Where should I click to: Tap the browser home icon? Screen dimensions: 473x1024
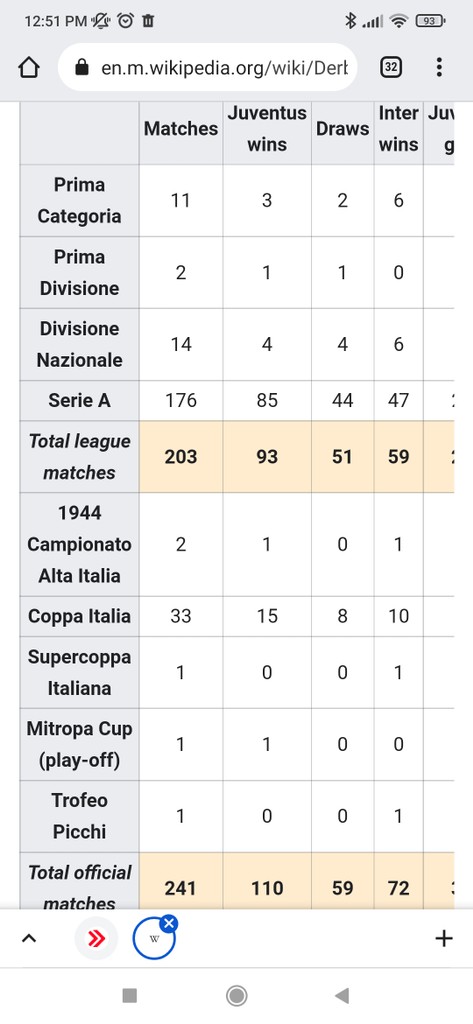(29, 67)
